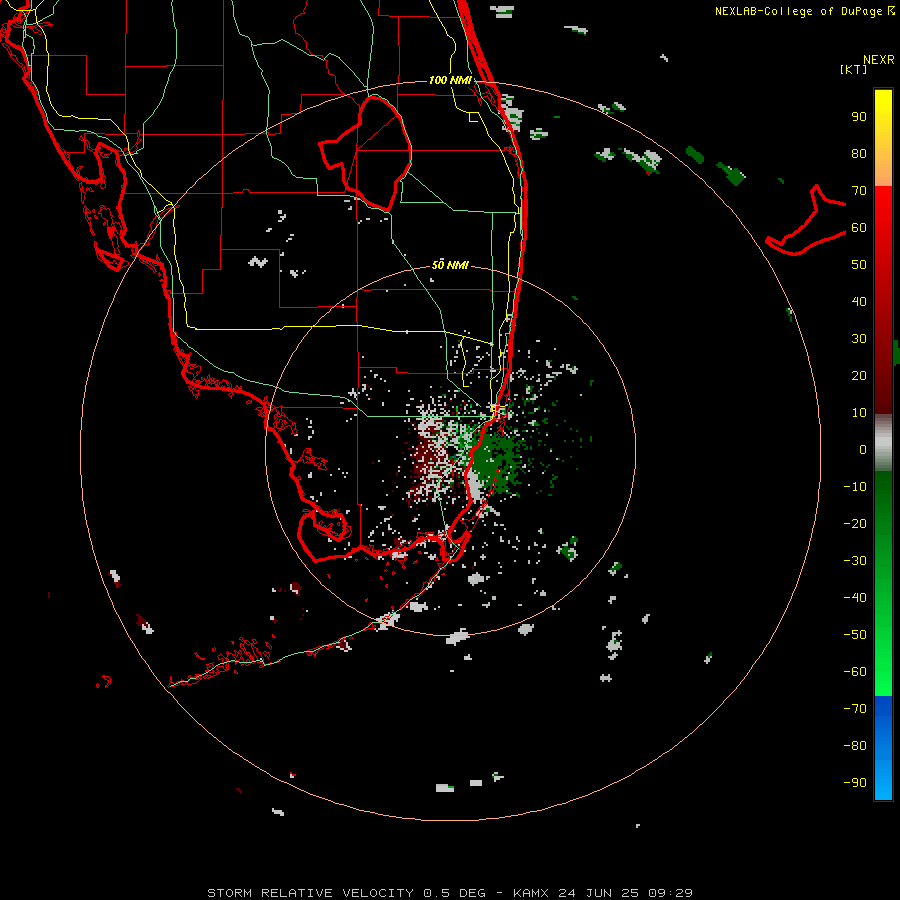Click the -90 value on the velocity scale
The height and width of the screenshot is (900, 900).
tap(855, 783)
